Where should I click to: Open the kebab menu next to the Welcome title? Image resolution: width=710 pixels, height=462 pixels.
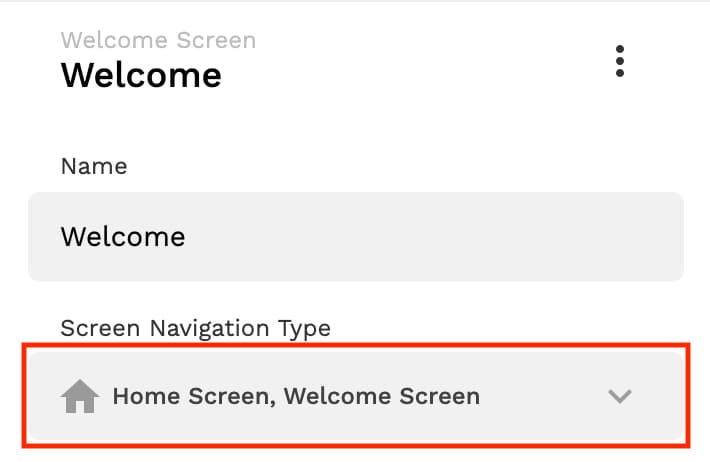point(620,61)
